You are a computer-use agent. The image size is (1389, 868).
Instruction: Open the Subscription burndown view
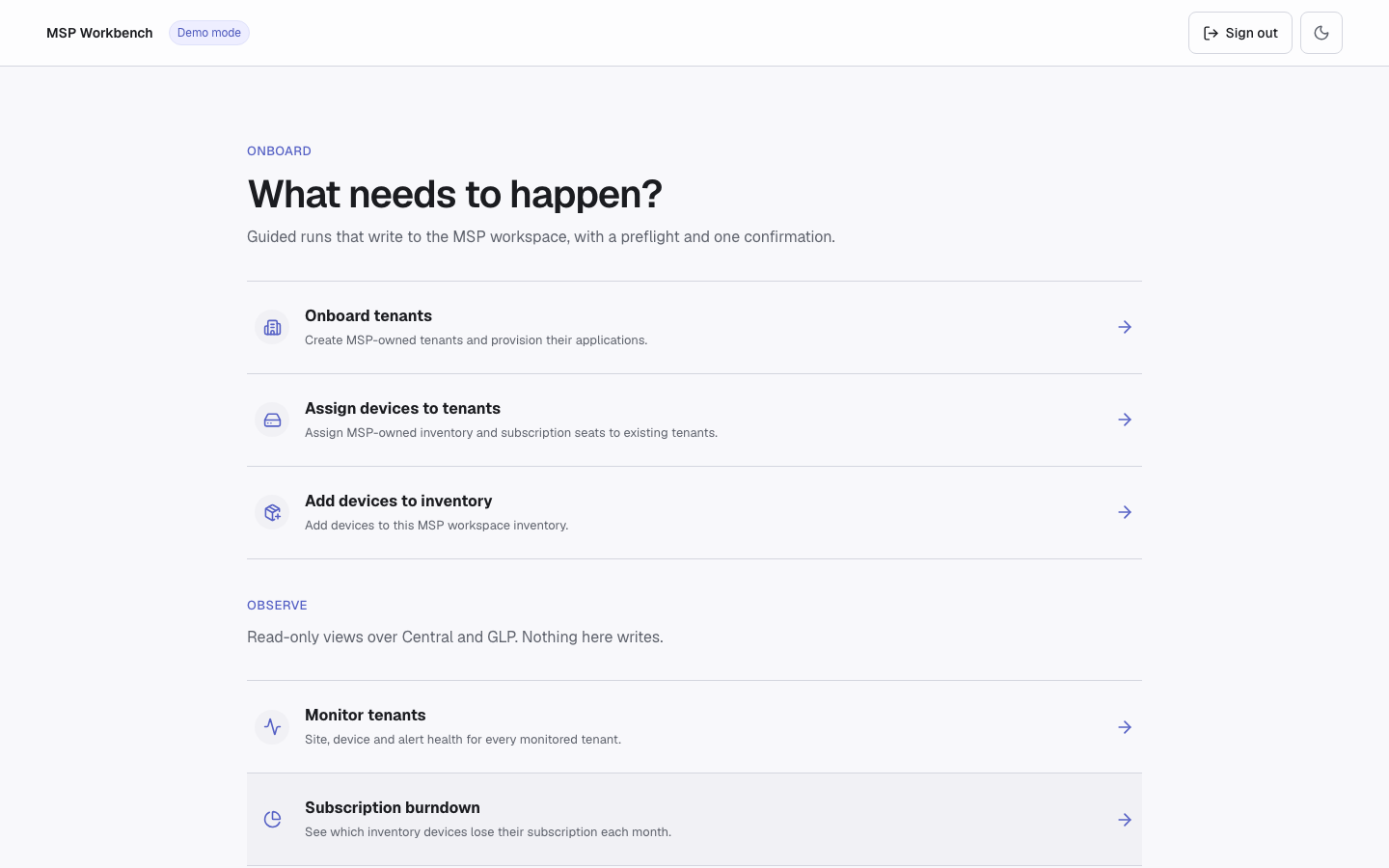[x=694, y=820]
